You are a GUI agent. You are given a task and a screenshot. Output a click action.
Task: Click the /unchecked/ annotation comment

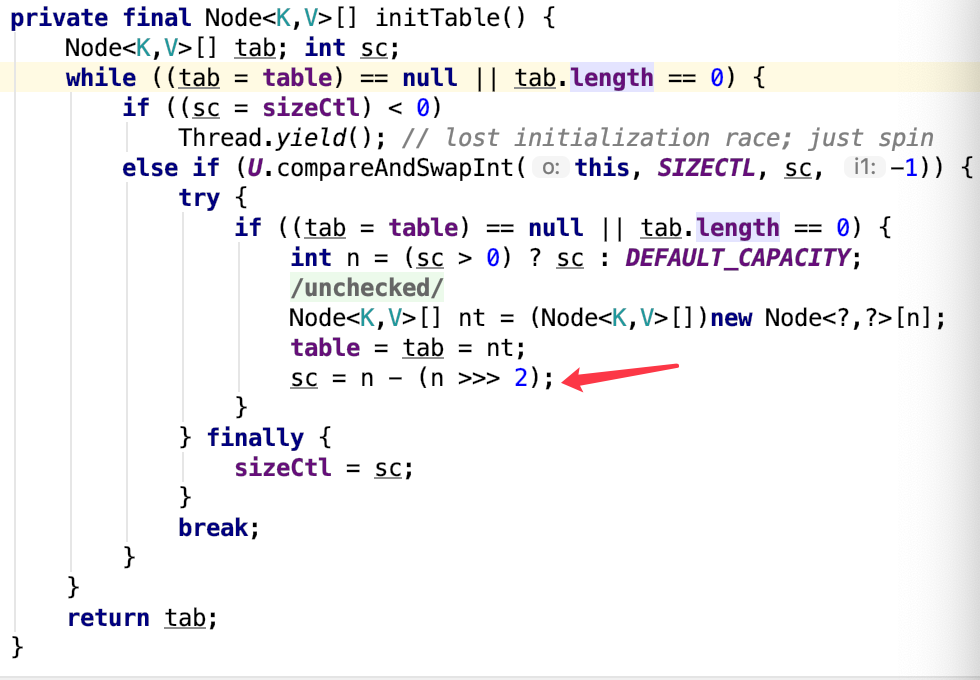367,288
